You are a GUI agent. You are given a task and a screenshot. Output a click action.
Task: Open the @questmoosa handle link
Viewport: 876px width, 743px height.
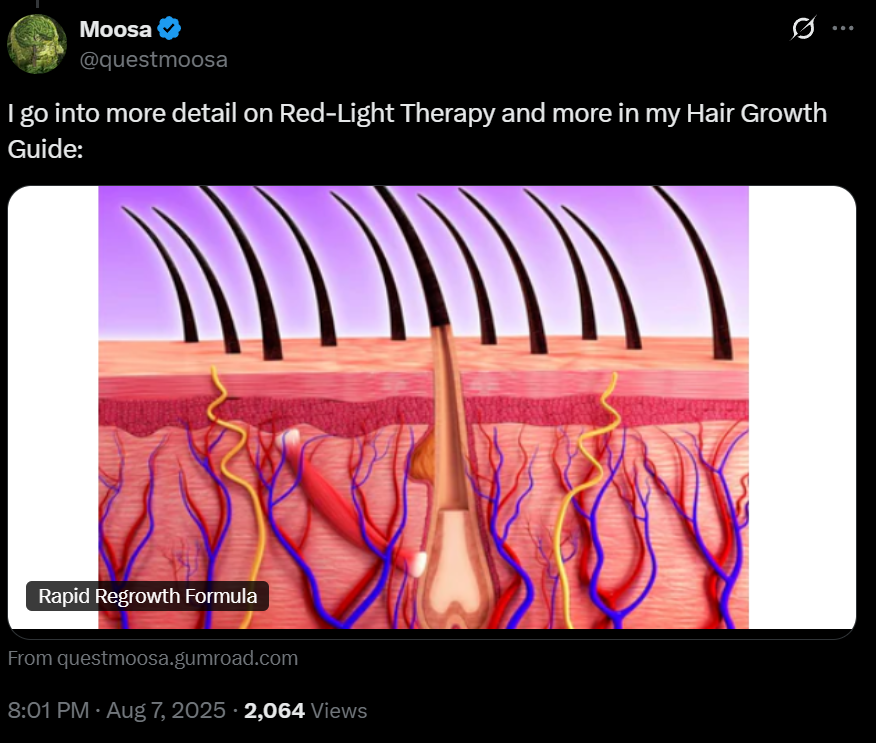(x=154, y=59)
